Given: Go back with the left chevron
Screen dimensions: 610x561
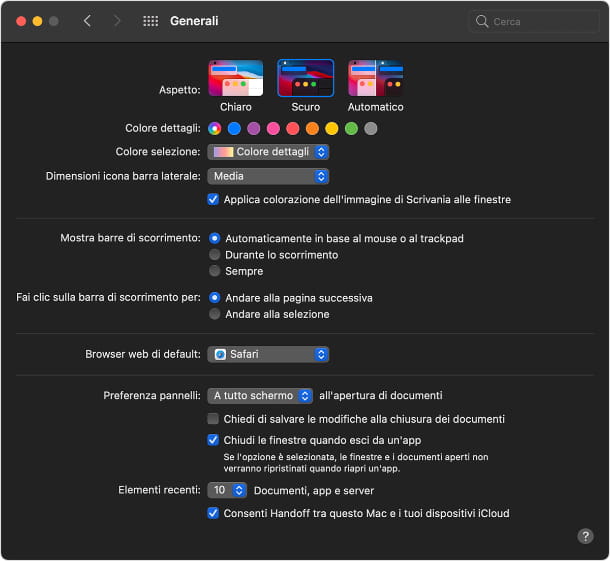Looking at the screenshot, I should [88, 21].
